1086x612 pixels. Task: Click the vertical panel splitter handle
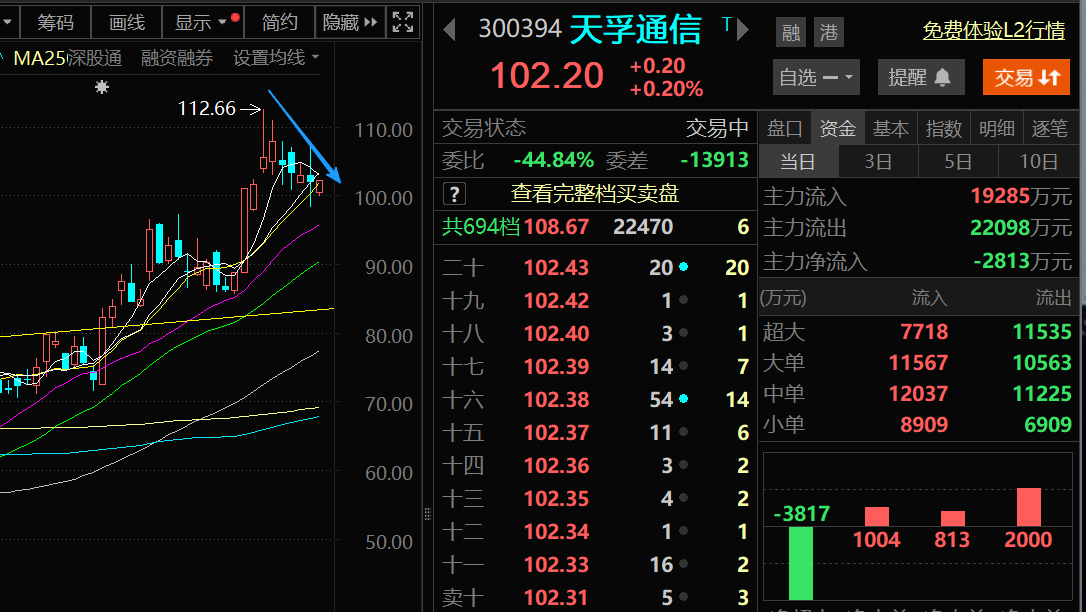427,514
